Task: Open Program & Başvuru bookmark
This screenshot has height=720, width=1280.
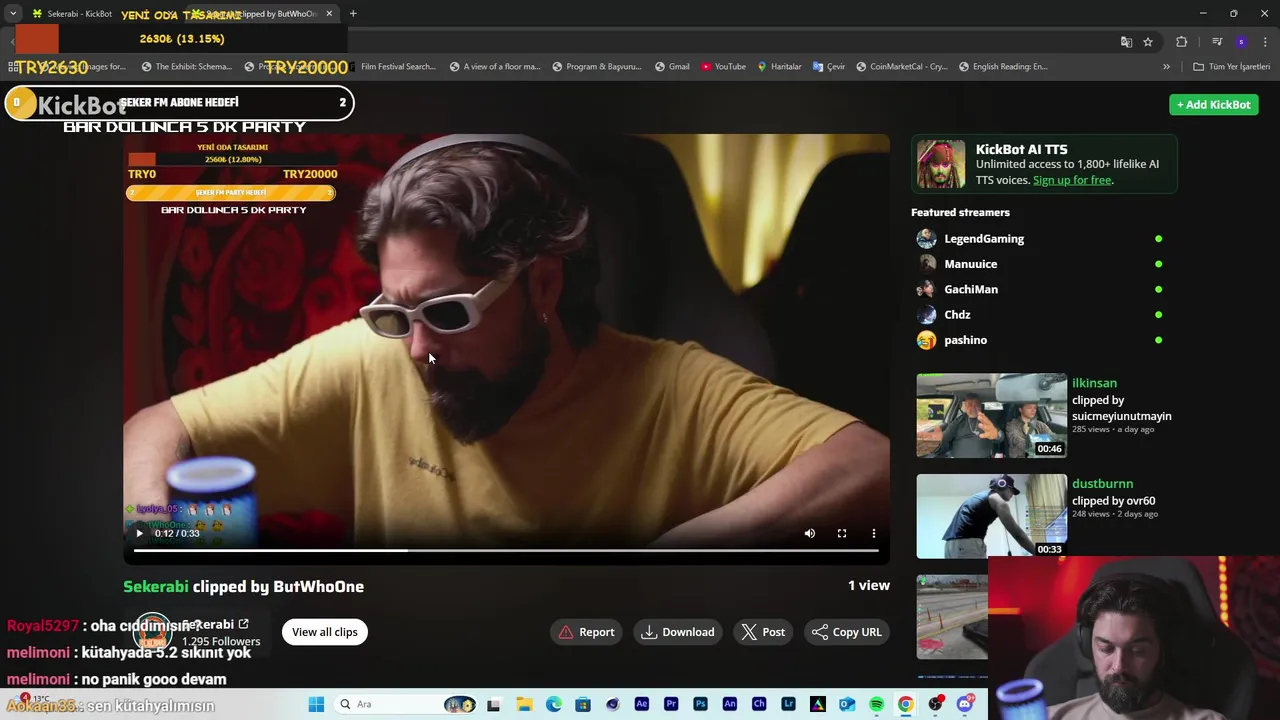Action: coord(596,67)
